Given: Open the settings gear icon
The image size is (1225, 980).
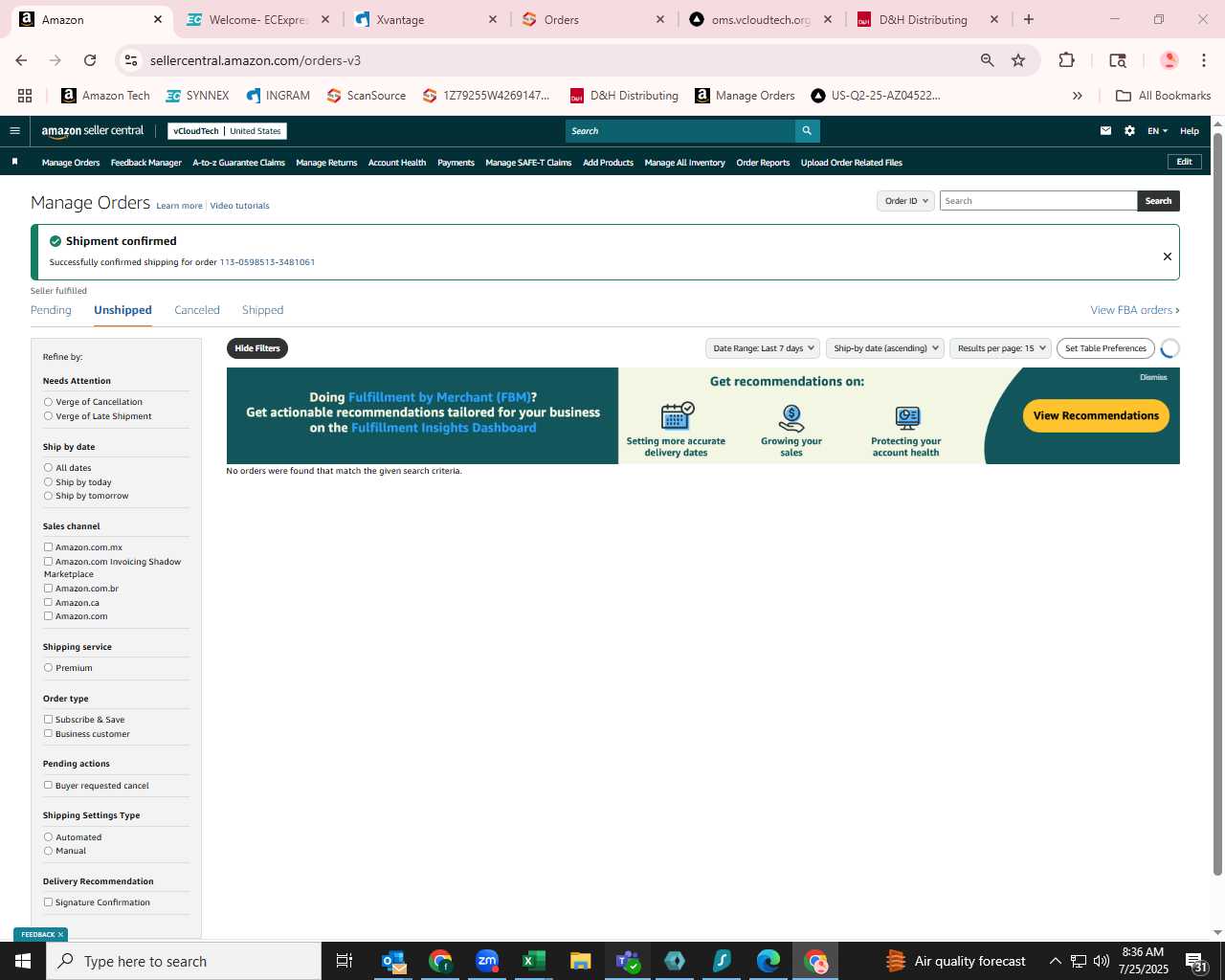Looking at the screenshot, I should pyautogui.click(x=1129, y=131).
